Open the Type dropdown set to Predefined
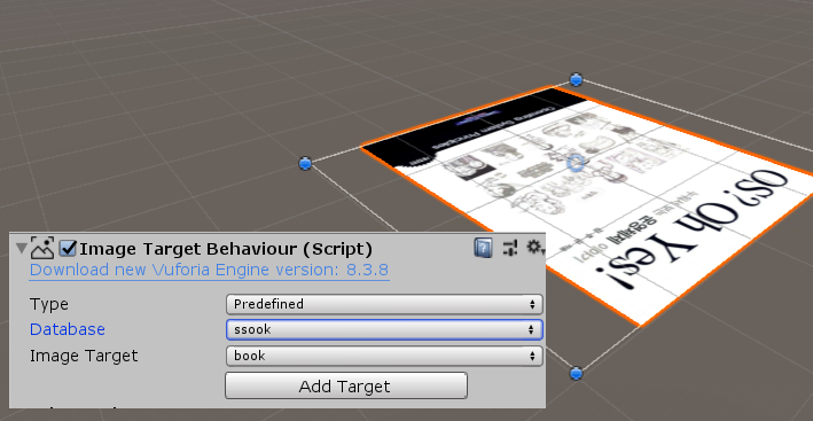Image resolution: width=813 pixels, height=421 pixels. point(384,304)
